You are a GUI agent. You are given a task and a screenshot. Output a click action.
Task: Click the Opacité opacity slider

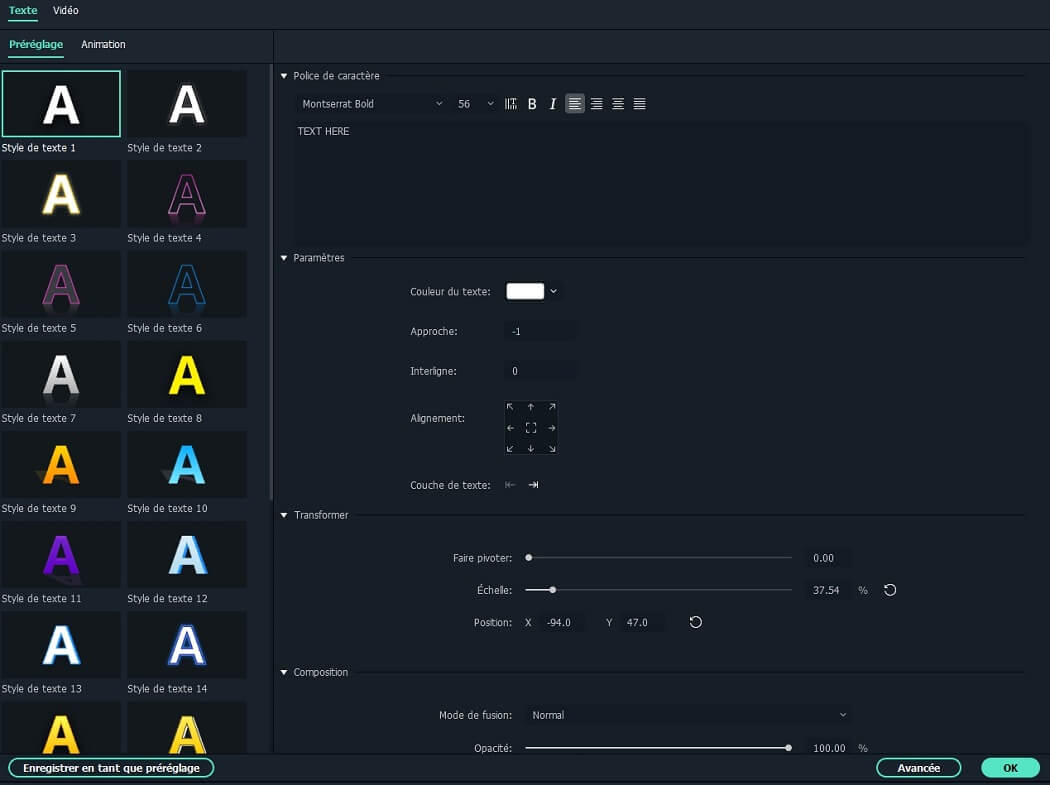point(659,748)
